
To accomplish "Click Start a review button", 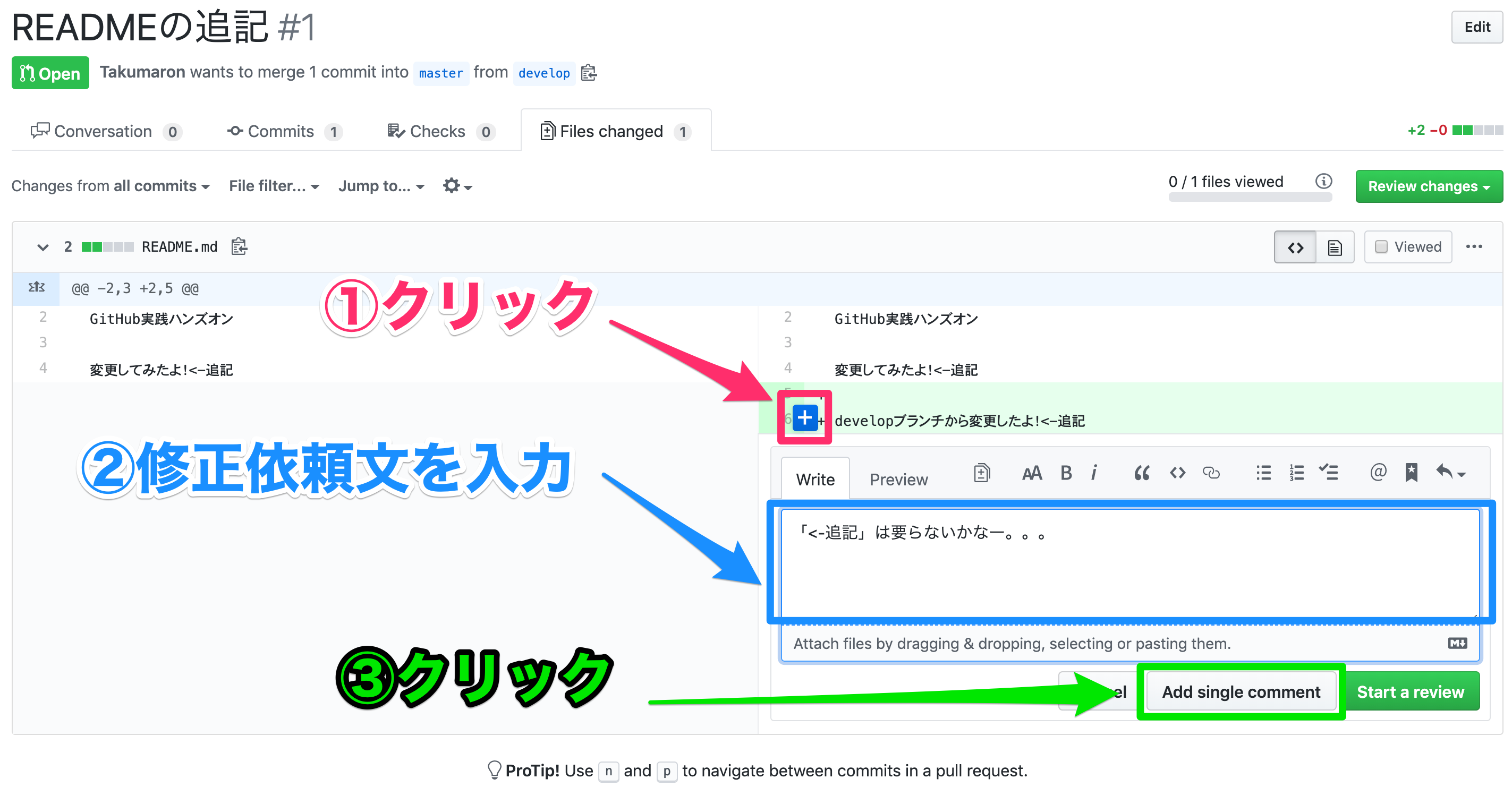I will (1410, 692).
